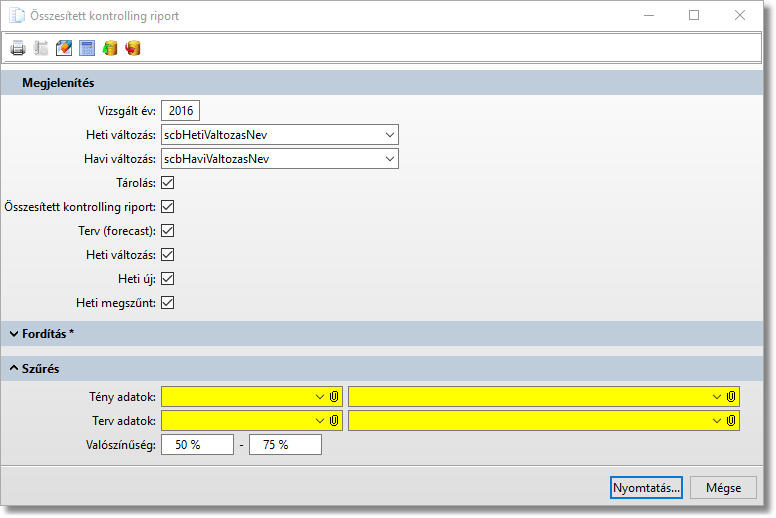Open the first Tény adatok dropdown arrow
The image size is (776, 518).
(320, 397)
